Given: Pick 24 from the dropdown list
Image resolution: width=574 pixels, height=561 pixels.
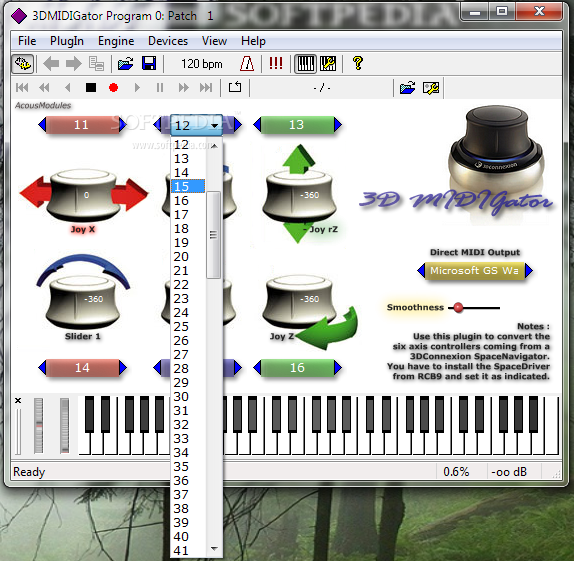Looking at the screenshot, I should 188,312.
